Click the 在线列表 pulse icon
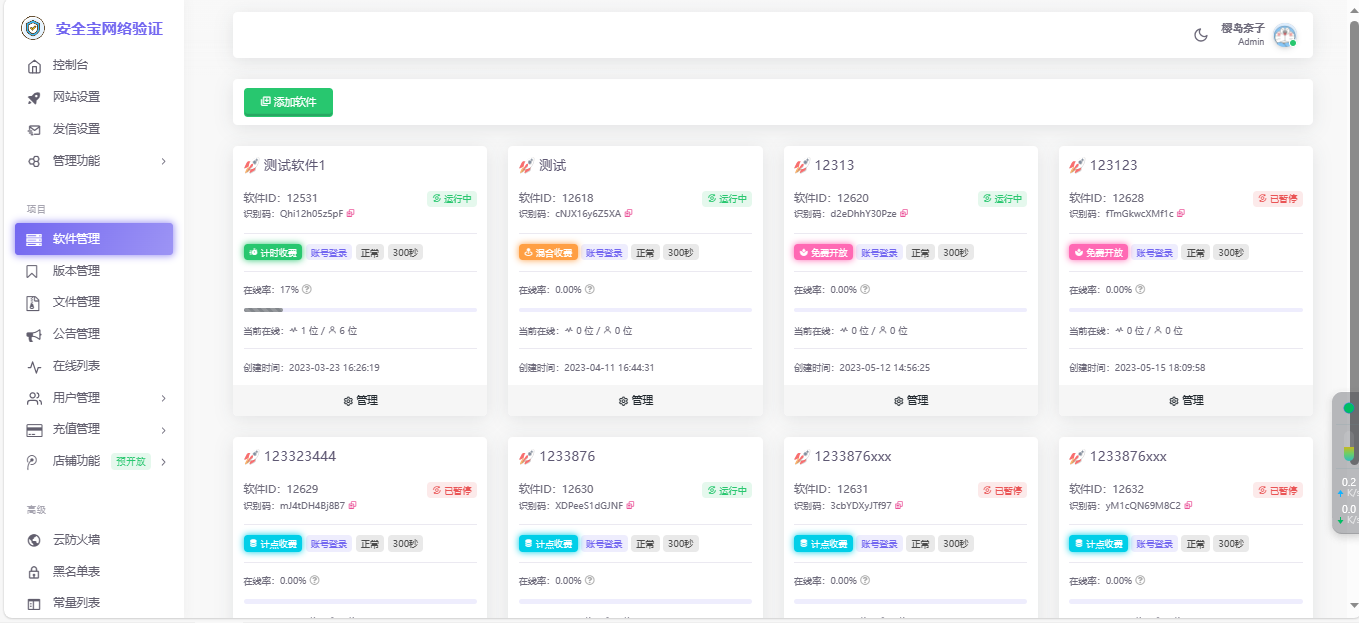Viewport: 1359px width, 623px height. click(x=34, y=366)
